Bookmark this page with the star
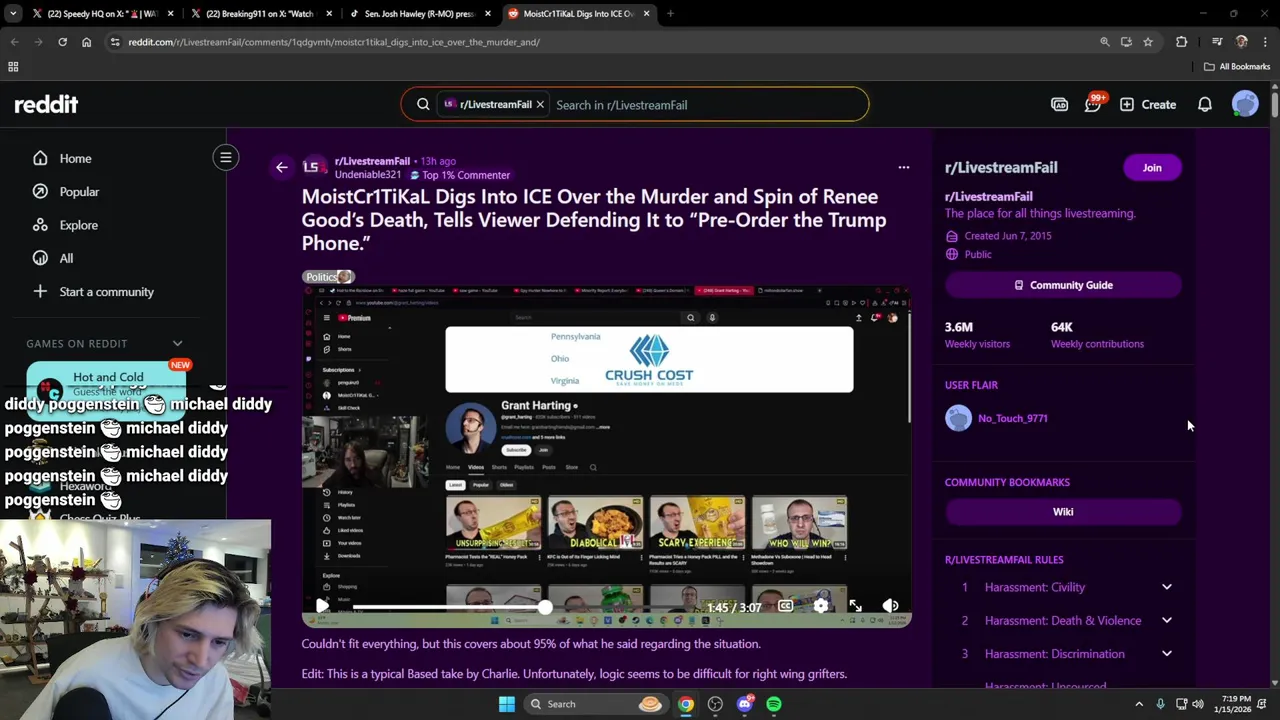The height and width of the screenshot is (720, 1280). click(x=1148, y=42)
